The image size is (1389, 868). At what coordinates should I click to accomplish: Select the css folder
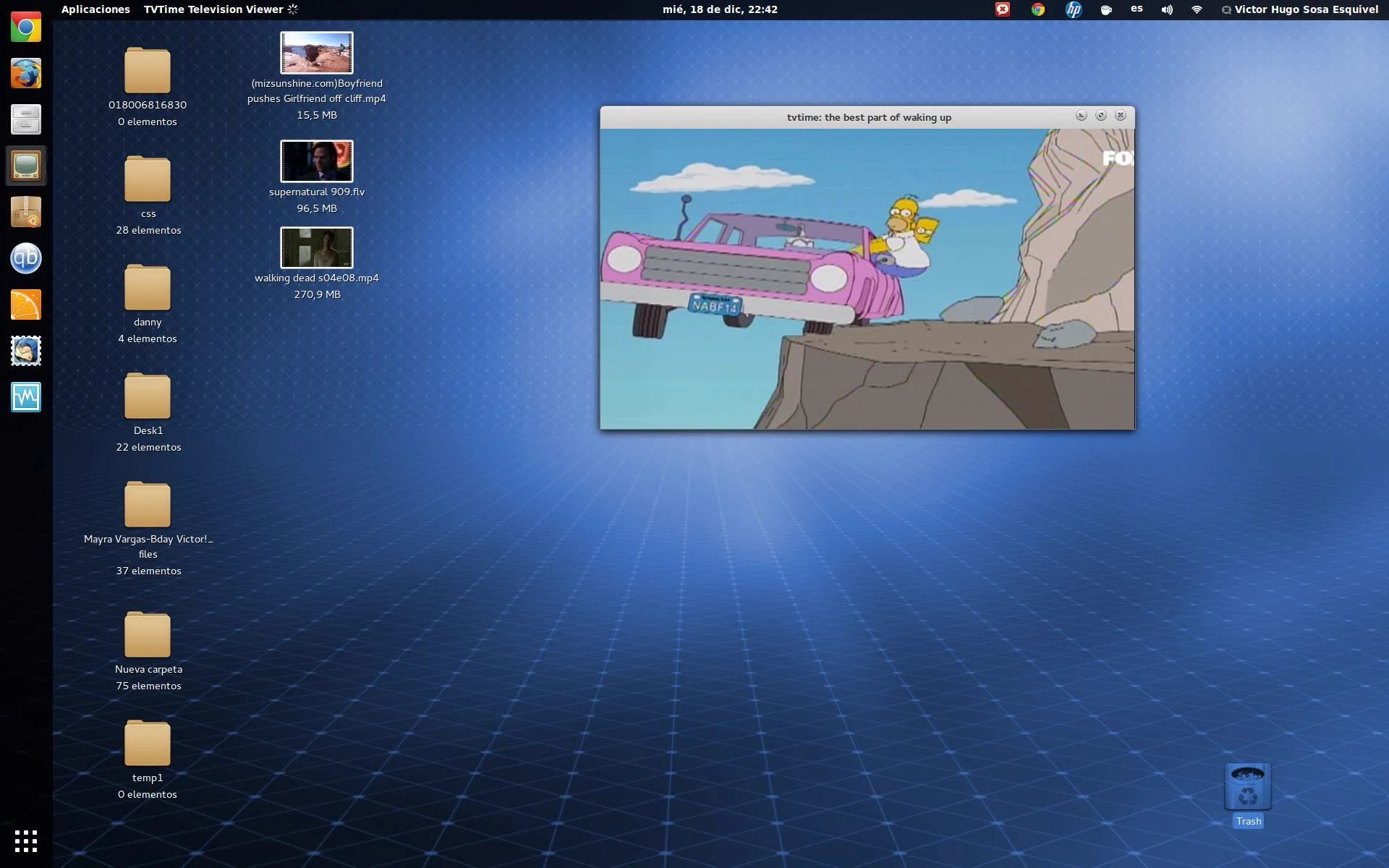148,179
